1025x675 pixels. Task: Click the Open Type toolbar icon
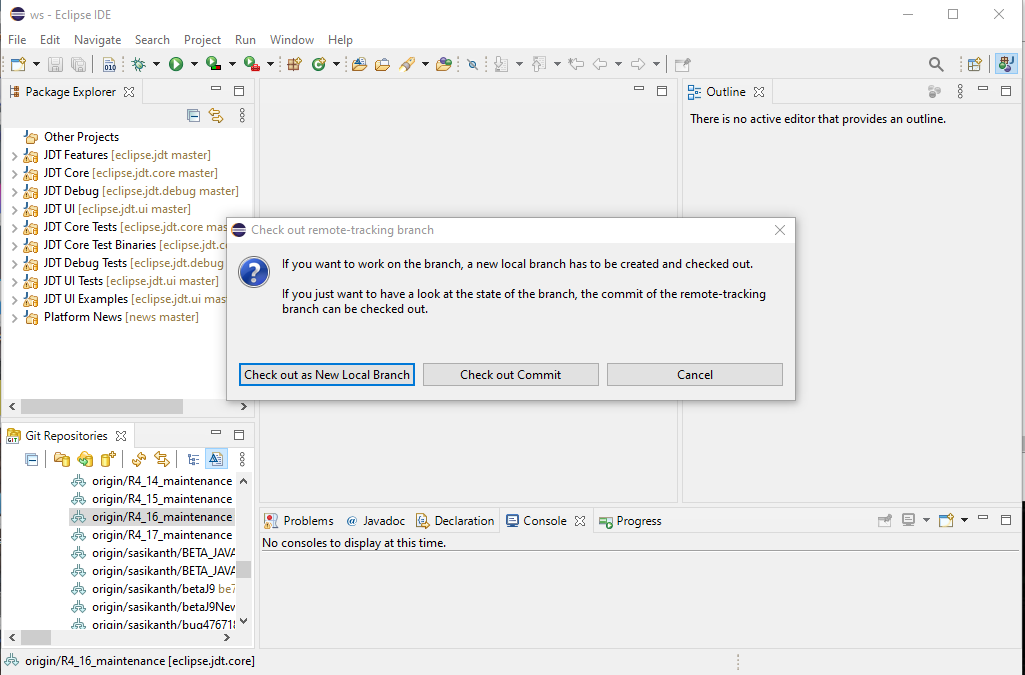point(359,64)
